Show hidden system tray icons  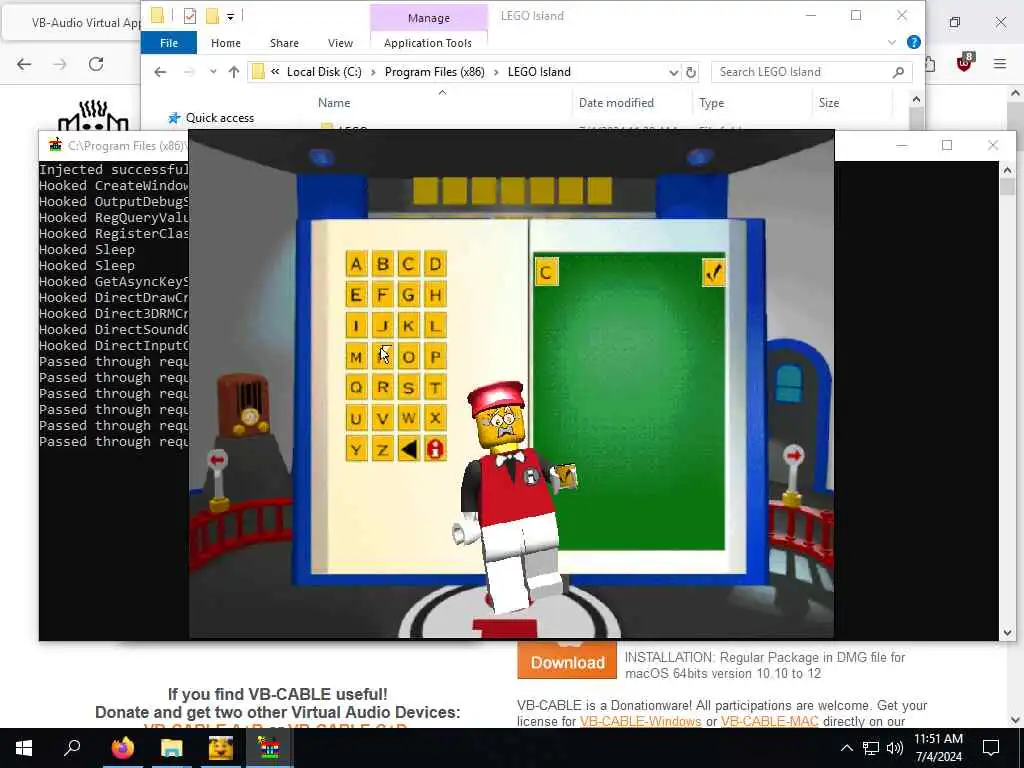(x=846, y=748)
